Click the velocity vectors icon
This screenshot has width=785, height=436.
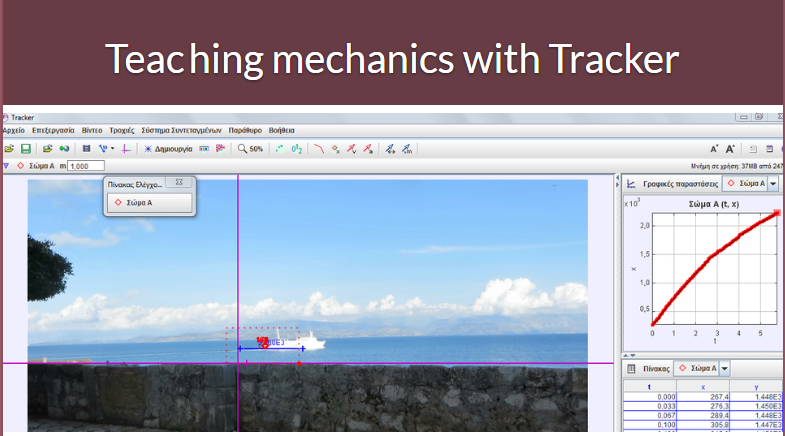[x=352, y=148]
